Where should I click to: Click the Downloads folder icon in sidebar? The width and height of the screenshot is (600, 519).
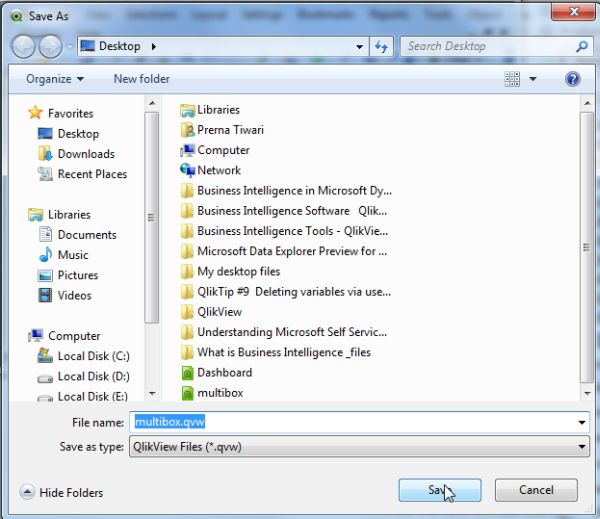coord(45,153)
